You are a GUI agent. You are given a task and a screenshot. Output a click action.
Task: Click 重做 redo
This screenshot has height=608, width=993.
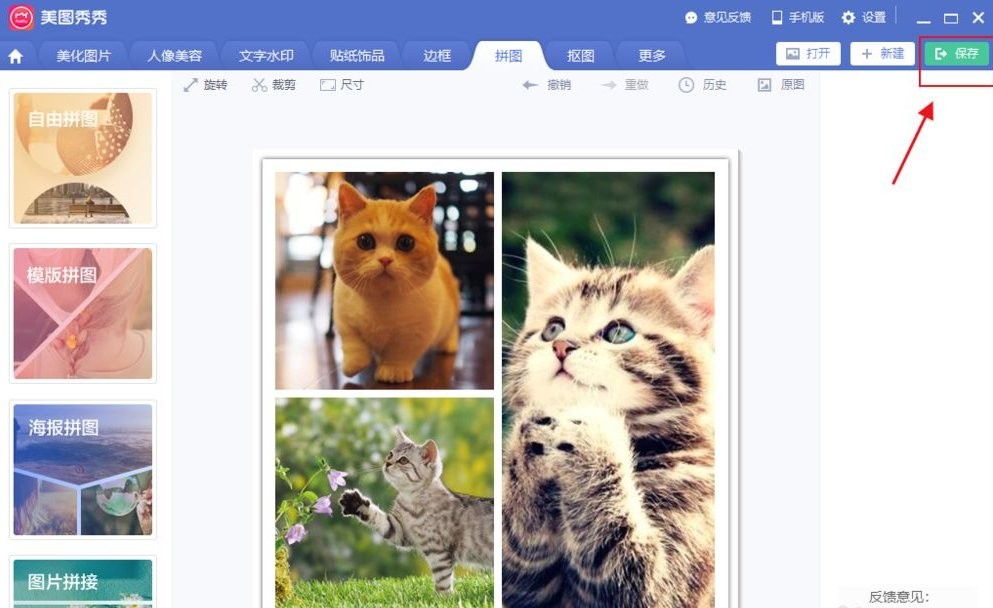(625, 85)
